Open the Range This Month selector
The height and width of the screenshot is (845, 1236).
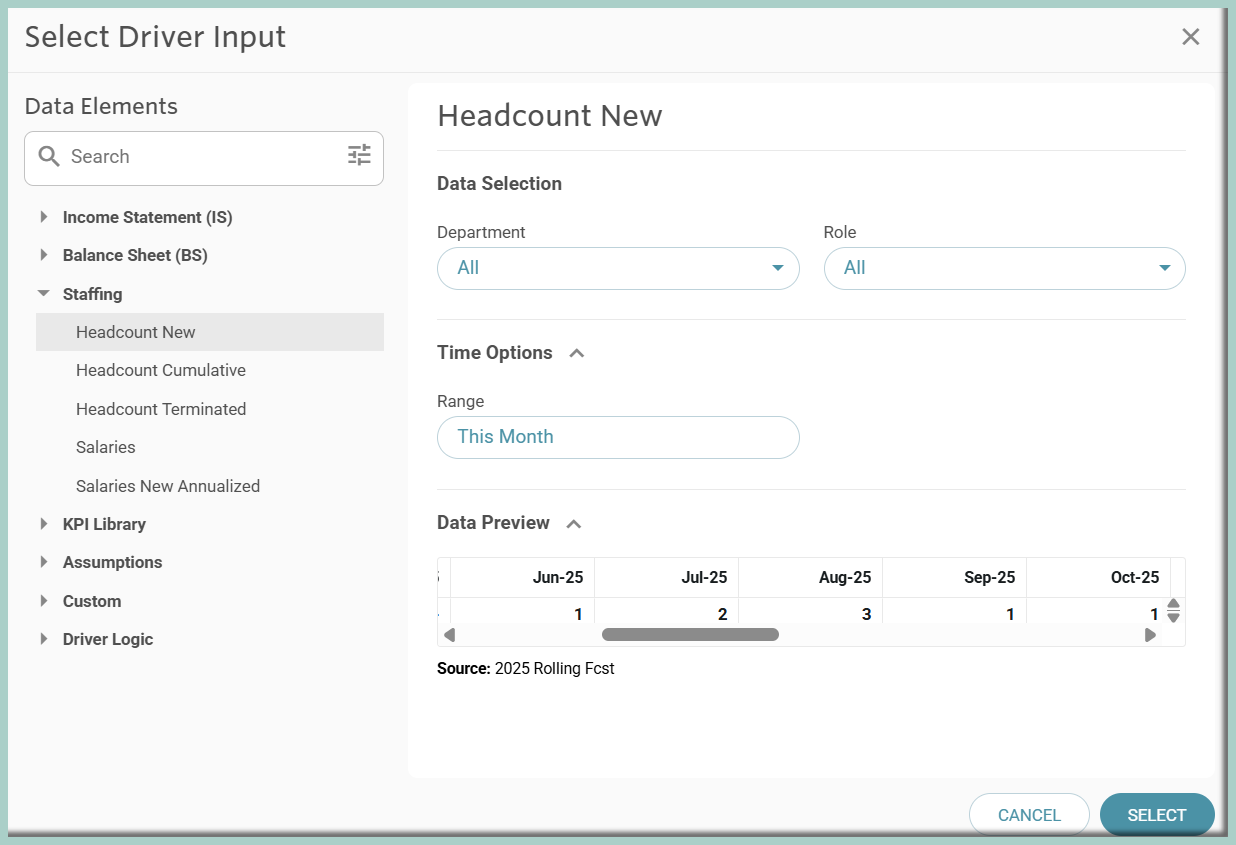tap(618, 437)
